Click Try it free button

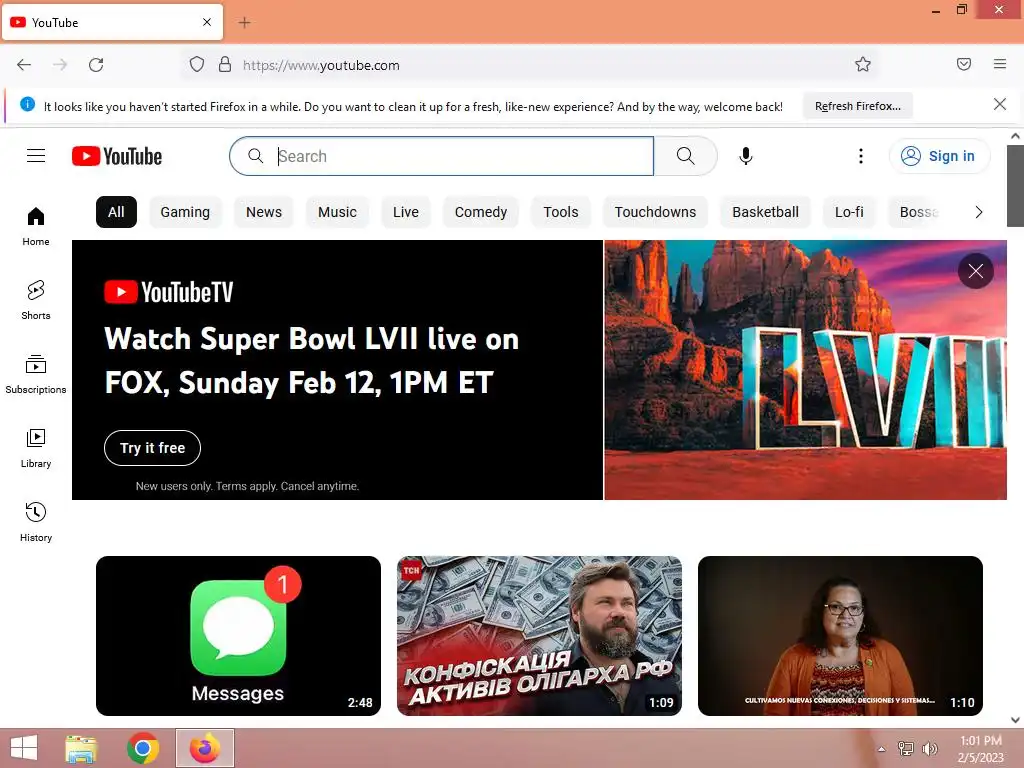point(152,448)
